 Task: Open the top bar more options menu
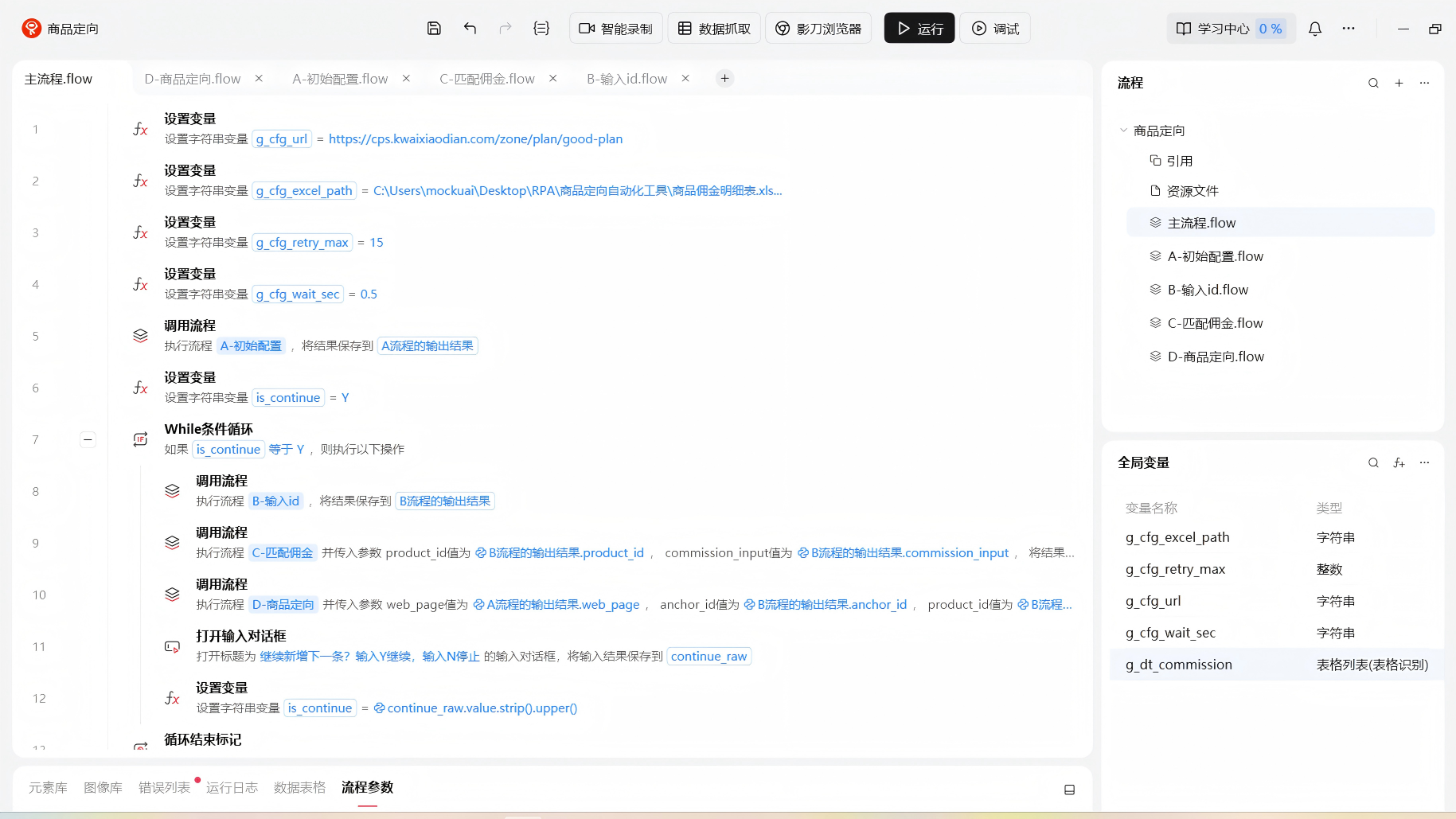pyautogui.click(x=1349, y=29)
